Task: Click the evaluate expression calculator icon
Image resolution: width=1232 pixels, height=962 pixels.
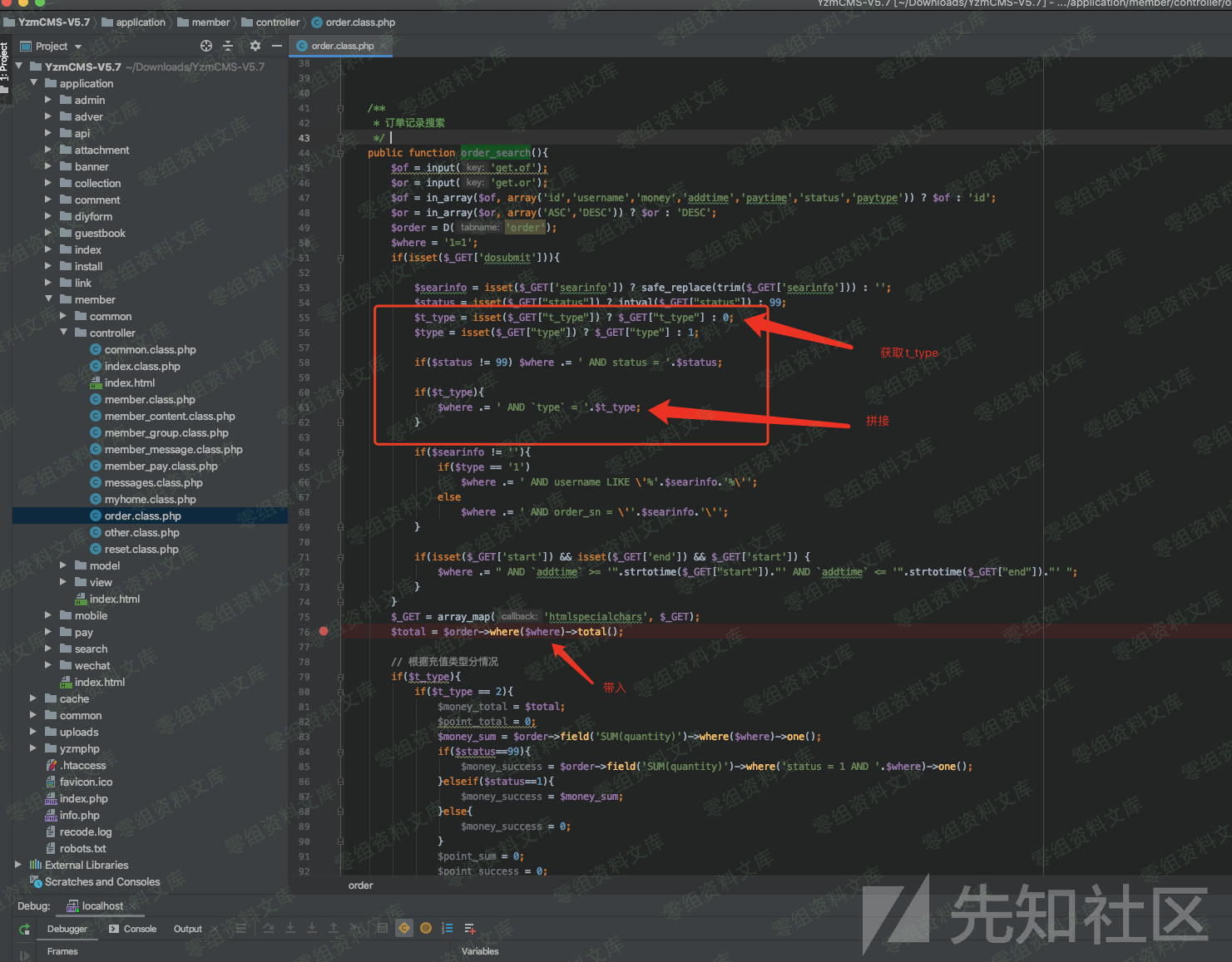Action: coord(383,929)
